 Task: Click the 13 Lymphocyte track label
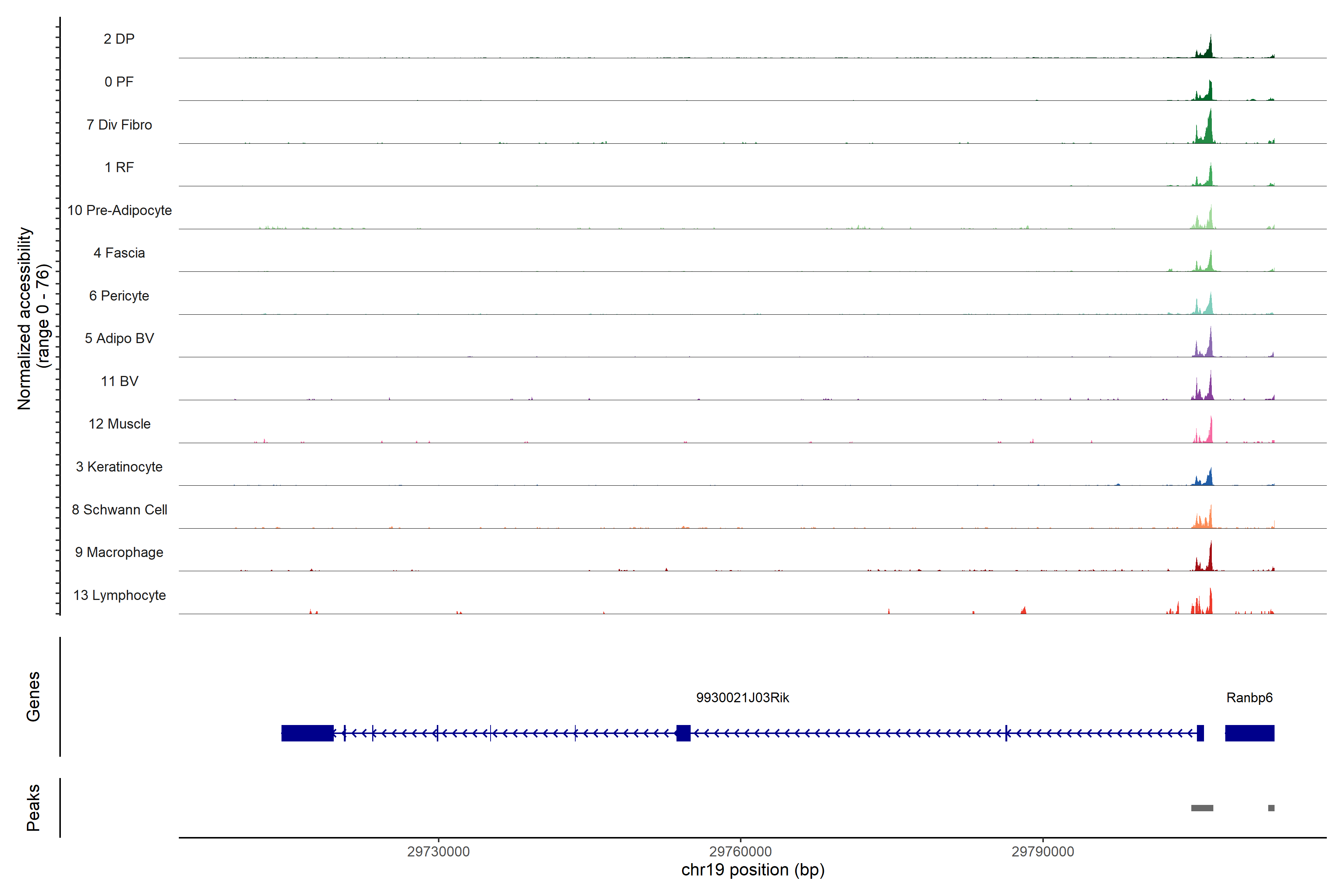[x=119, y=595]
